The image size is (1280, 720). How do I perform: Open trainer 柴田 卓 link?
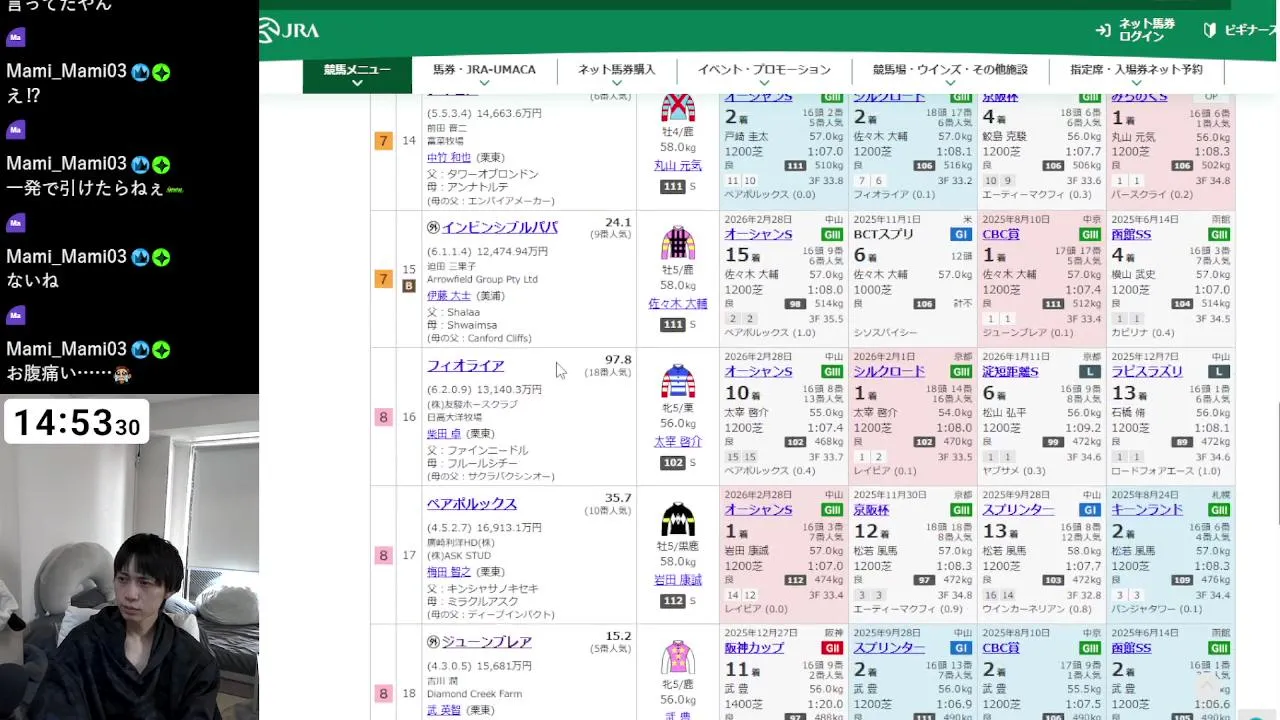pyautogui.click(x=442, y=433)
